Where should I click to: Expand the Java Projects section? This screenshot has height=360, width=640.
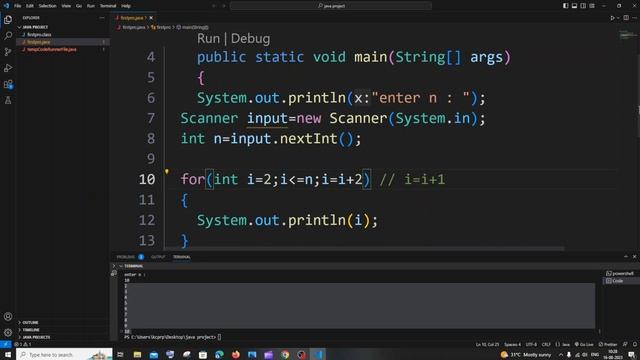point(36,337)
